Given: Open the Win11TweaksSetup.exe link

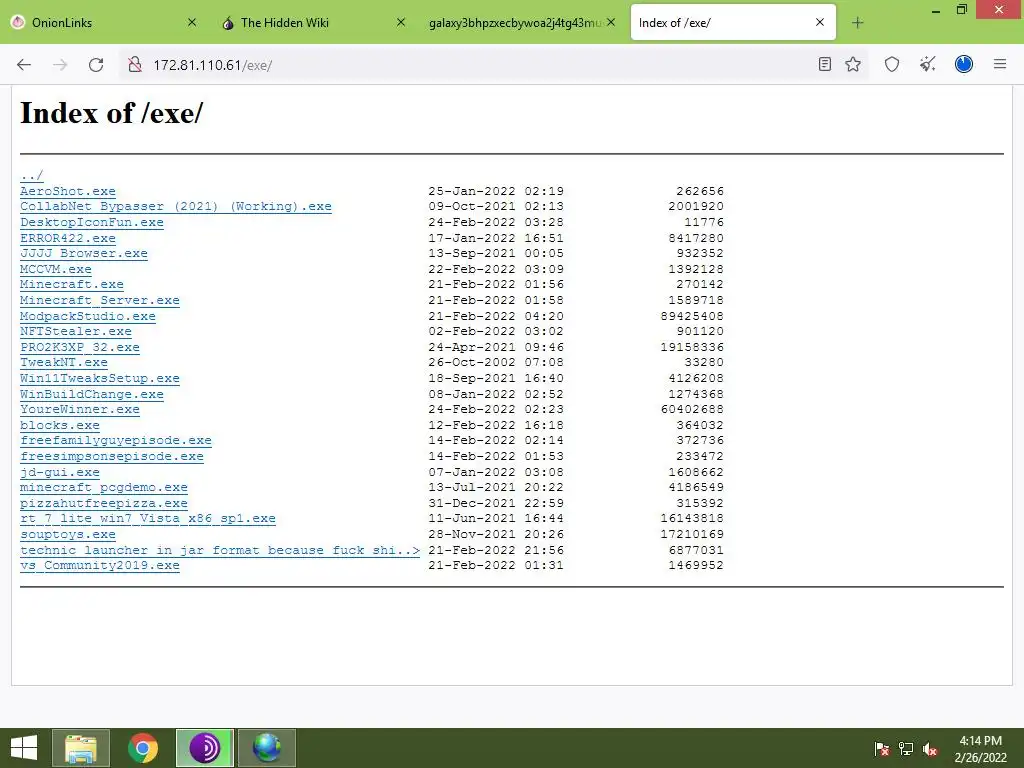Looking at the screenshot, I should [x=100, y=378].
